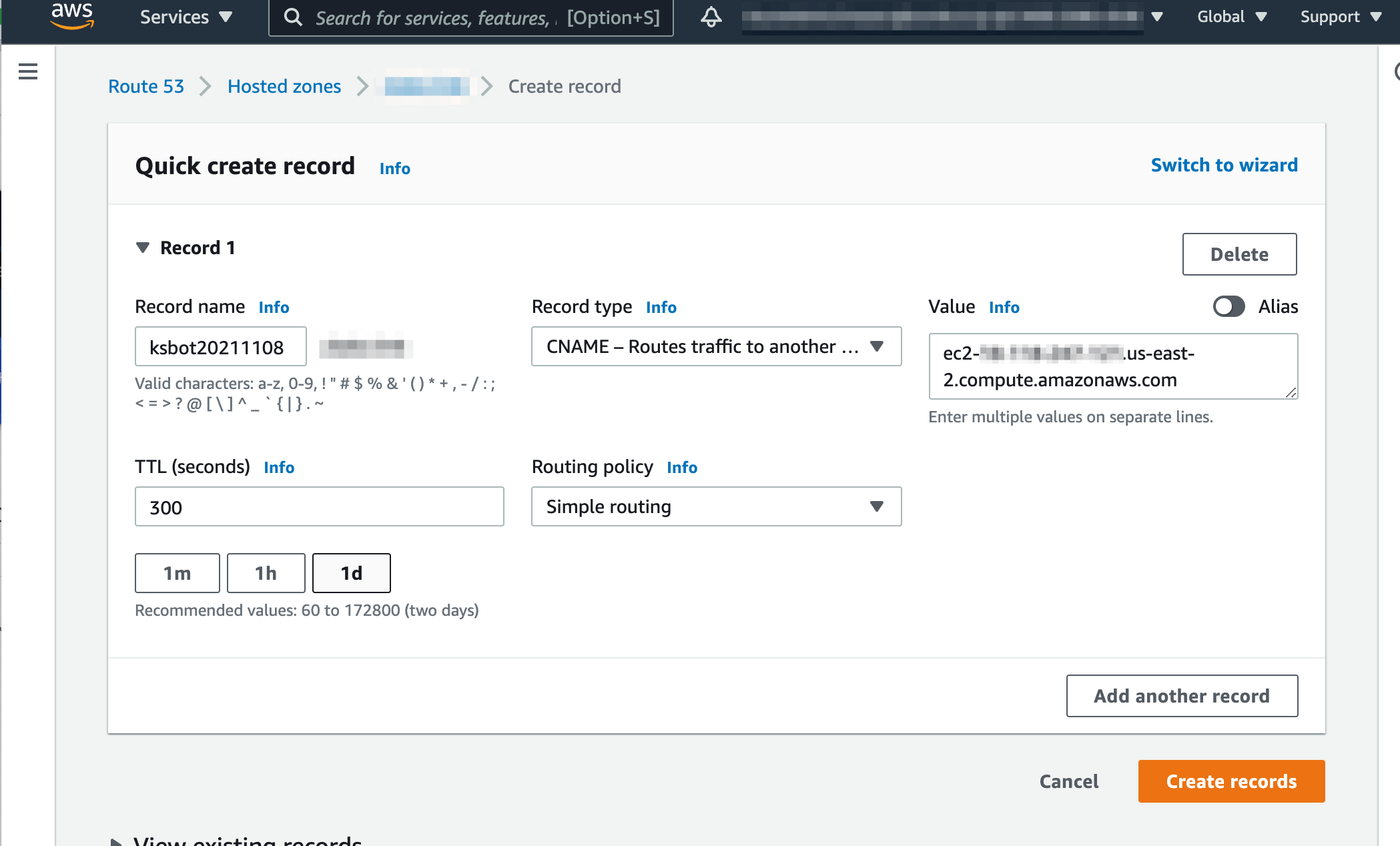Click the Value text area
This screenshot has height=846, width=1400.
(x=1113, y=366)
